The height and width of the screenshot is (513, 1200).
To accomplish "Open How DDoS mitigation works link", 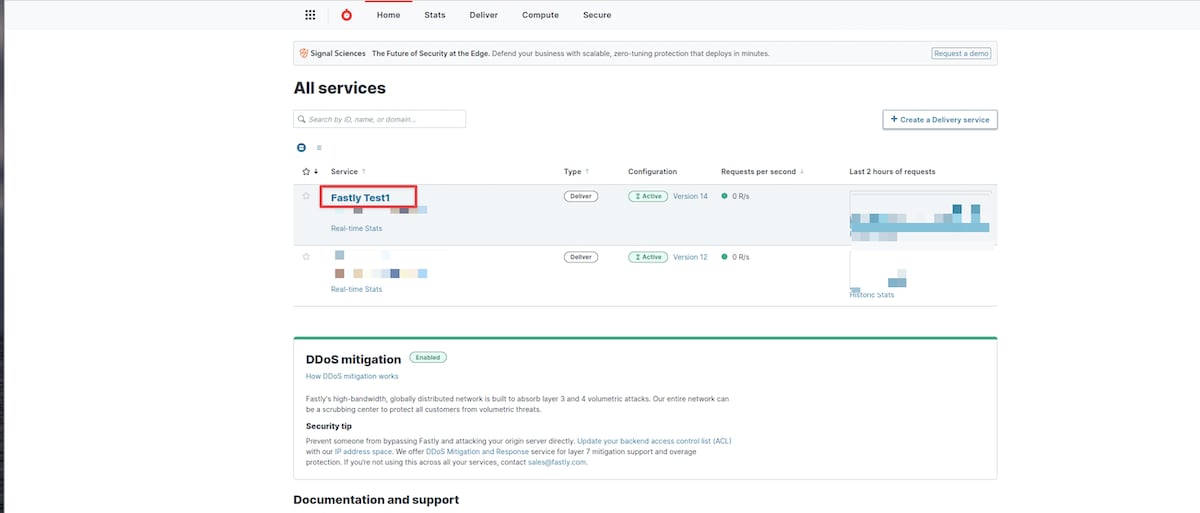I will [x=352, y=376].
